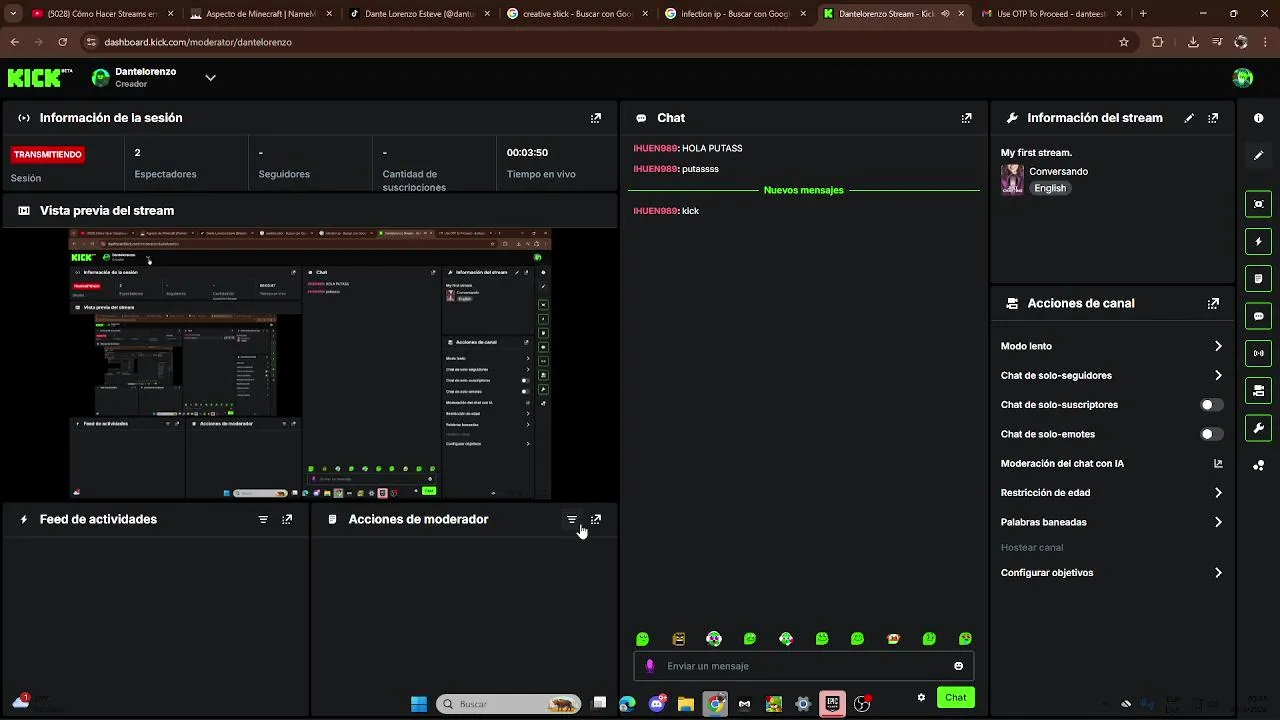Image resolution: width=1280 pixels, height=720 pixels.
Task: Expand Modo lento options
Action: (1218, 346)
